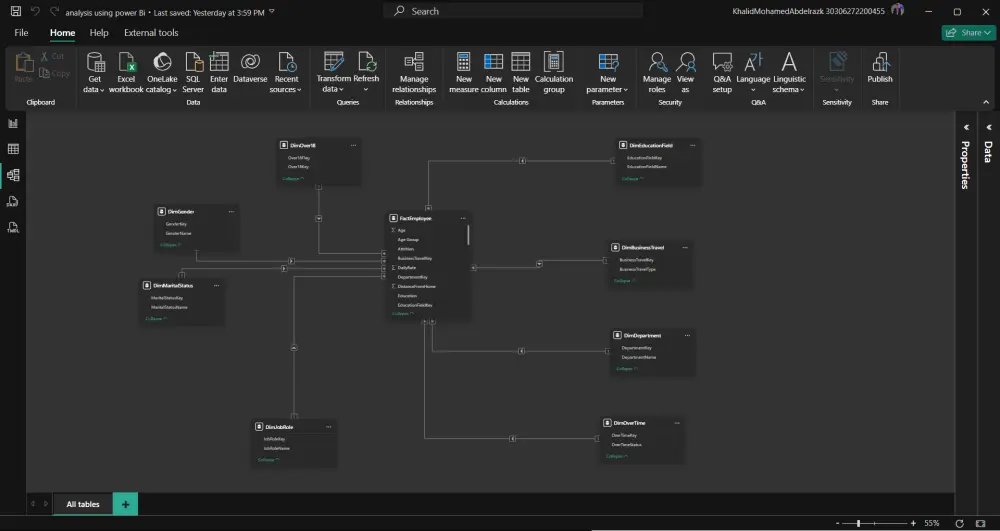The image size is (1000, 531).
Task: Collapse the DimOver18 table
Action: [x=293, y=178]
